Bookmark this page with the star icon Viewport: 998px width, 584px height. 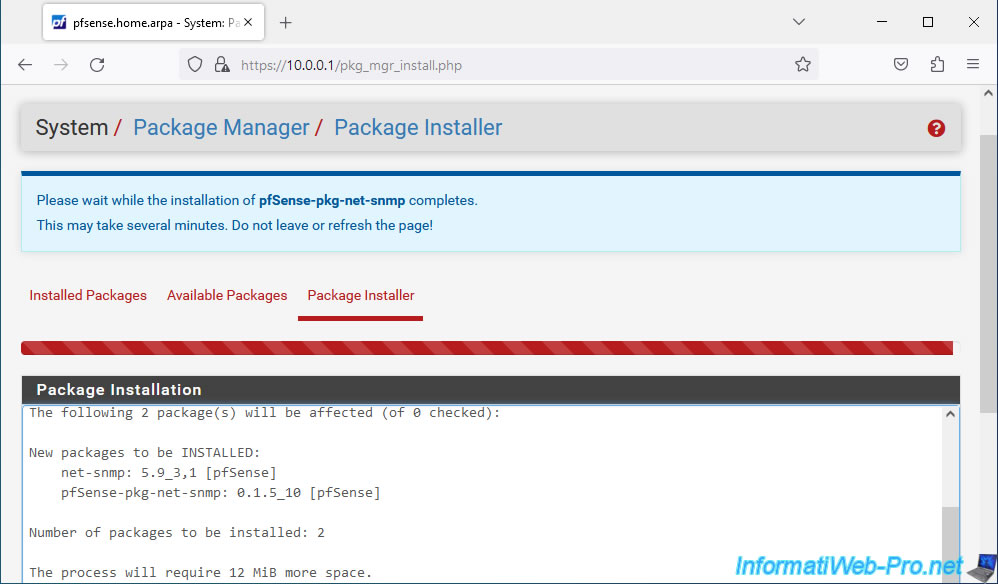[x=803, y=64]
